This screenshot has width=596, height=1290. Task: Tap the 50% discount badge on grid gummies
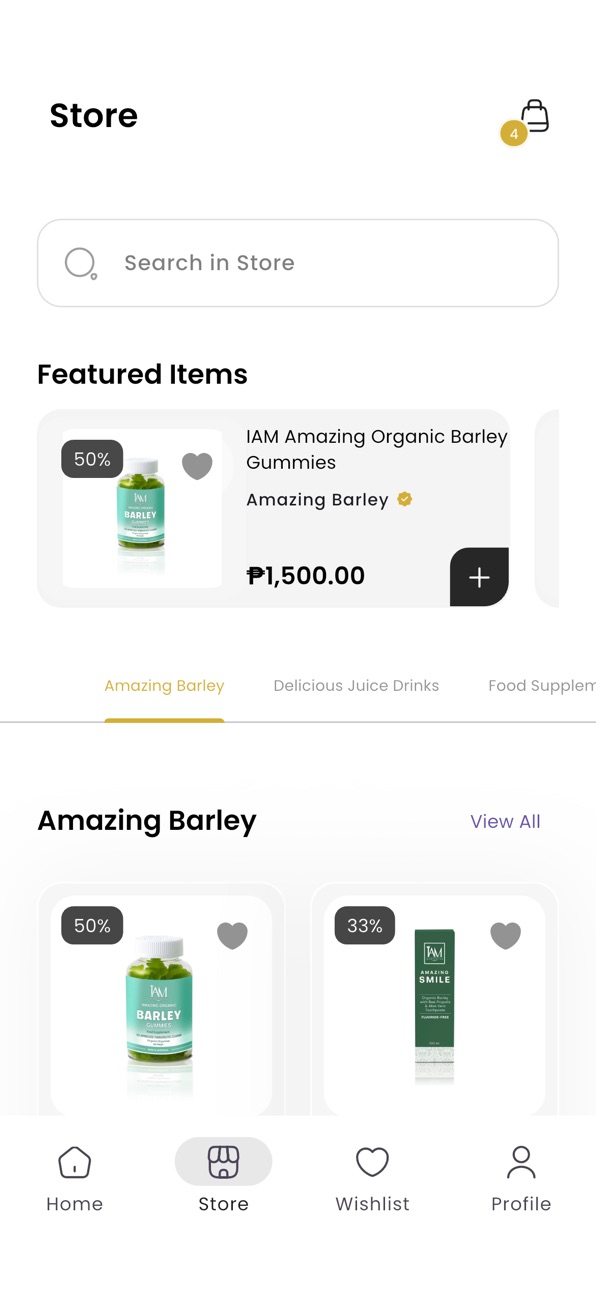coord(92,925)
